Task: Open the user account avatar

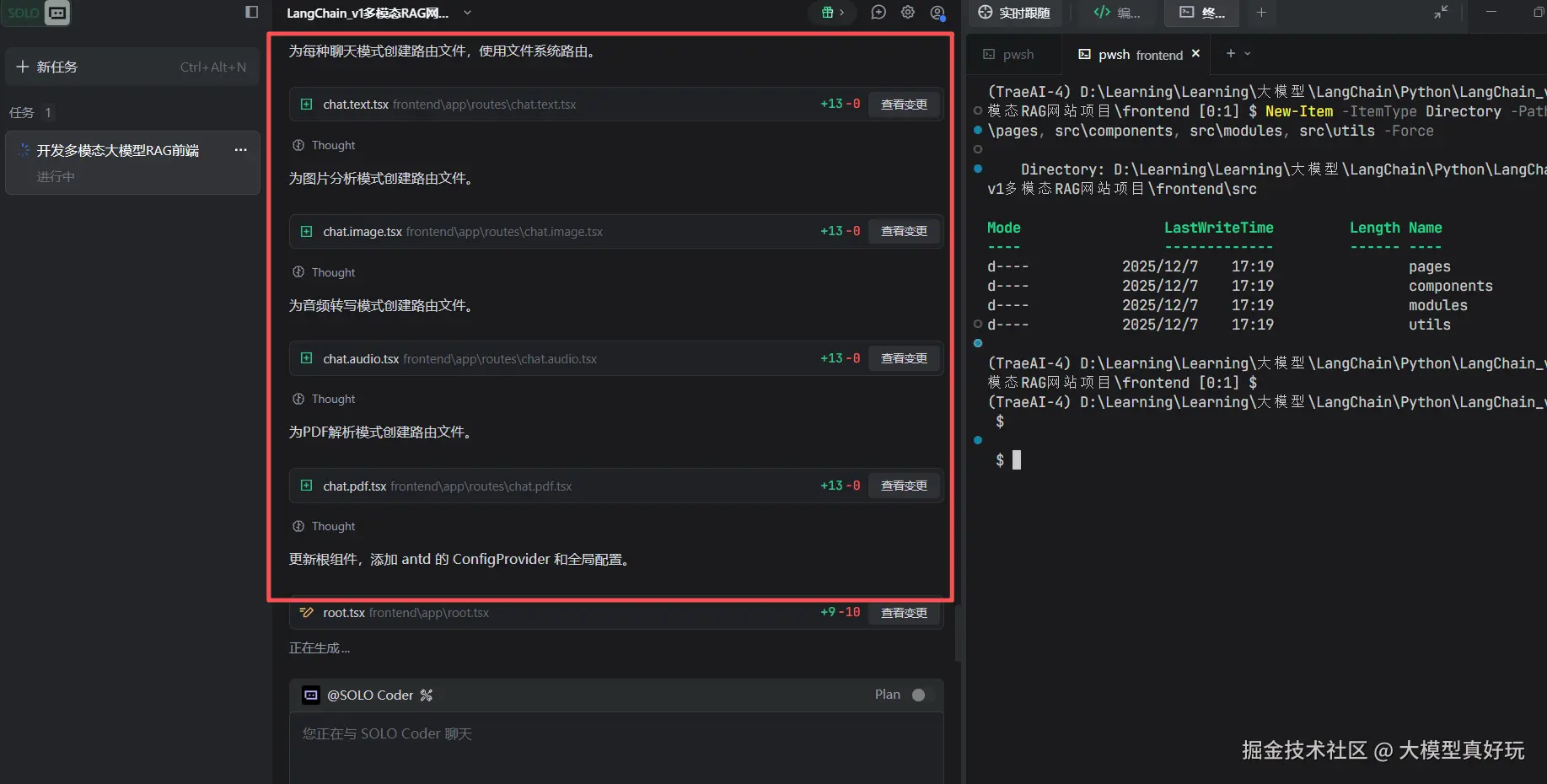Action: coord(937,13)
